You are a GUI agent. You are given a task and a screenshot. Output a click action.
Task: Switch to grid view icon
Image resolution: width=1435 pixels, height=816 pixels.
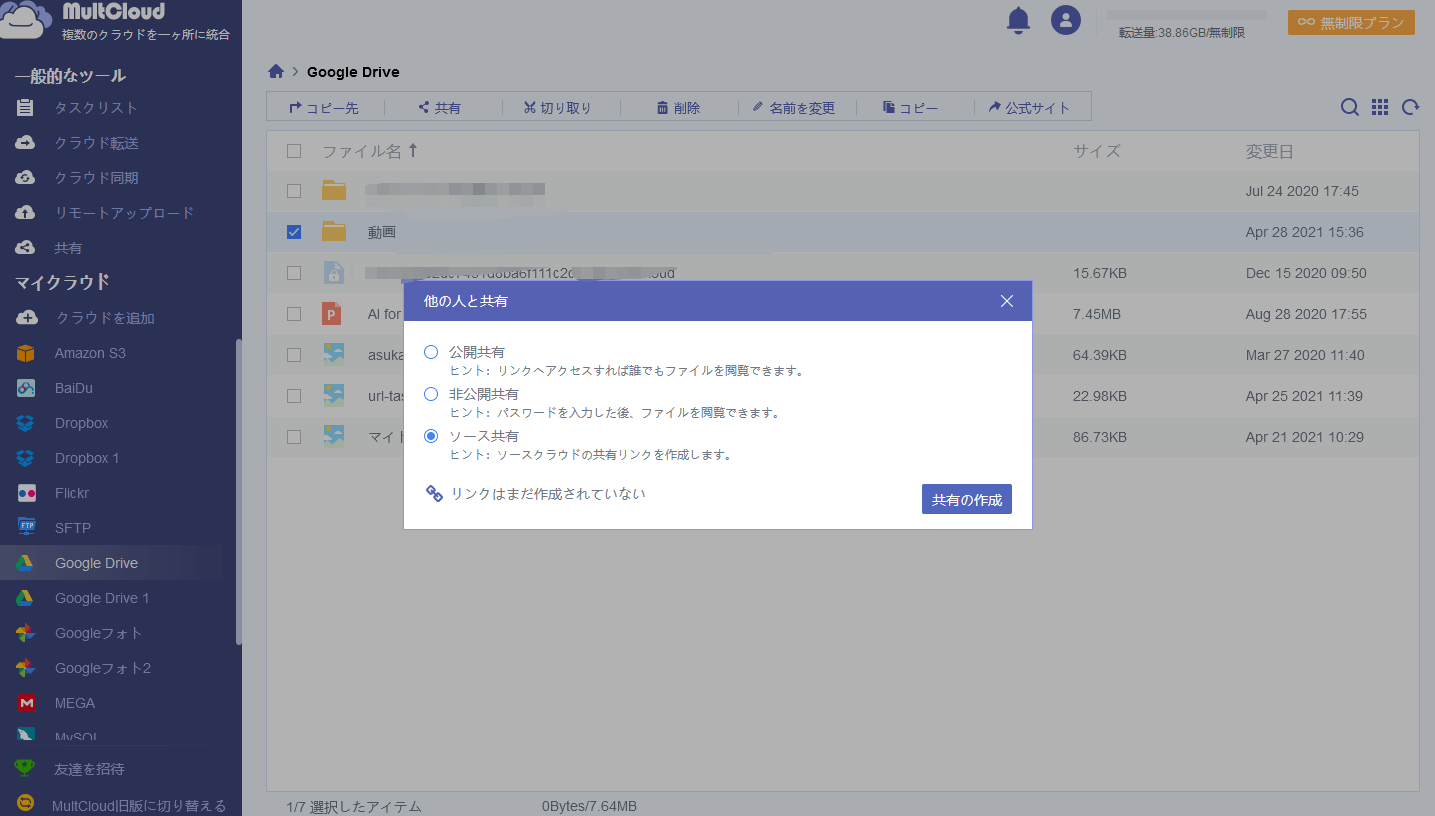click(x=1380, y=108)
